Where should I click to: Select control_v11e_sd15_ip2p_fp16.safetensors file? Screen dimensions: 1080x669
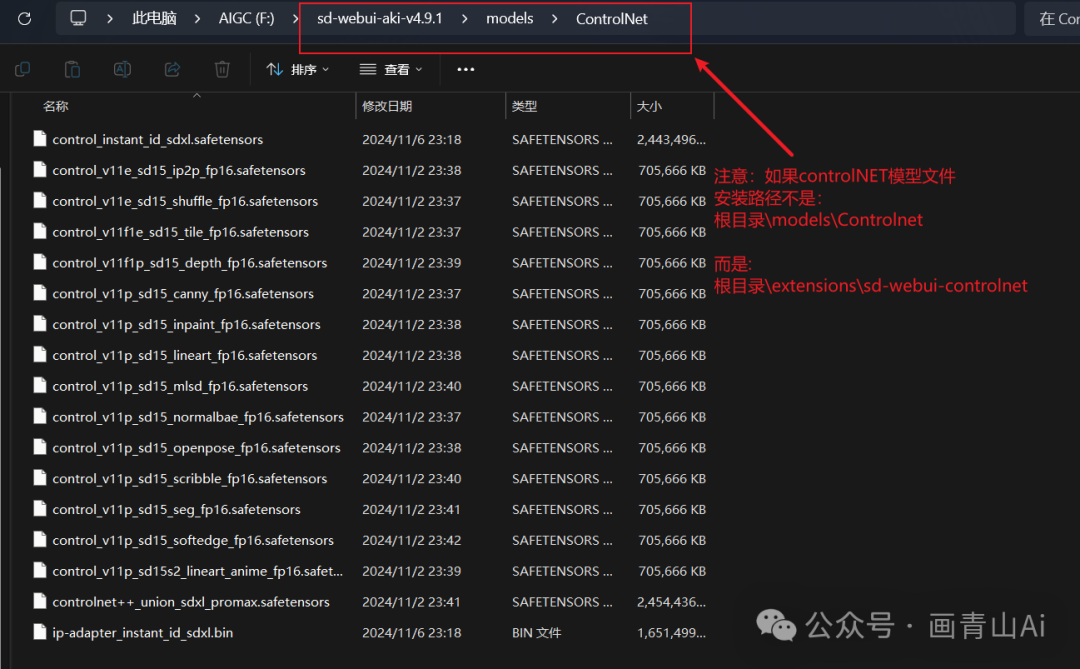pyautogui.click(x=178, y=170)
